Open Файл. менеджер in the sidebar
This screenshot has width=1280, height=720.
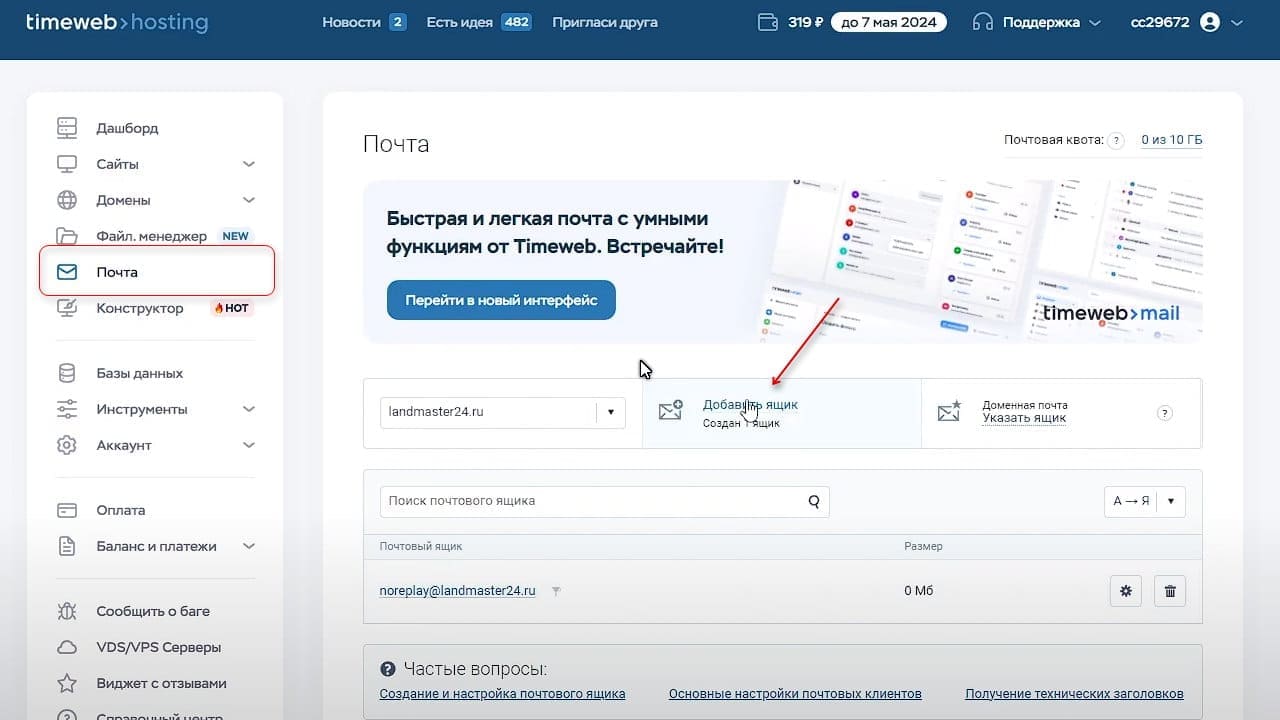(x=151, y=236)
